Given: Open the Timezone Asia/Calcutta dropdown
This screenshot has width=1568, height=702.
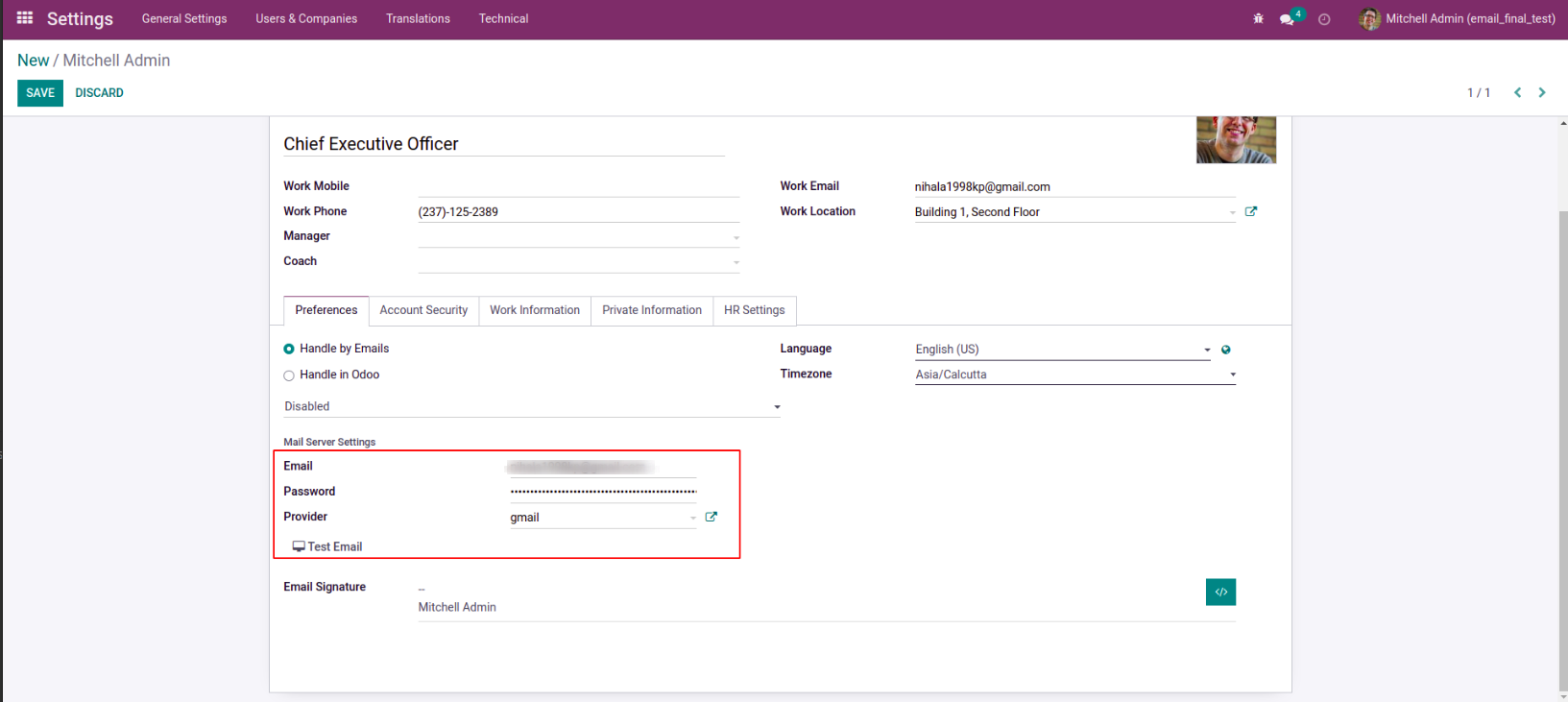Looking at the screenshot, I should click(1074, 375).
